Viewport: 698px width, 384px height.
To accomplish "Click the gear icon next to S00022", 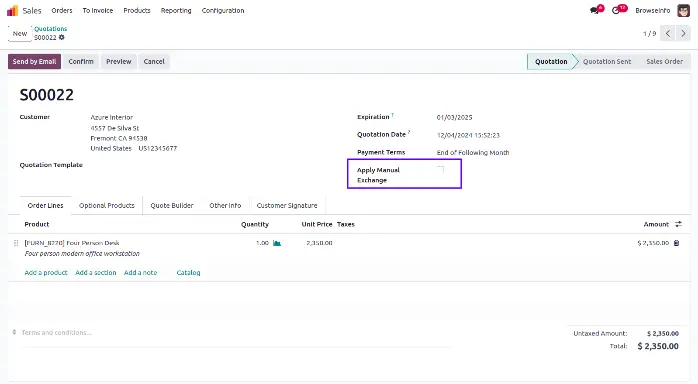I will point(61,37).
